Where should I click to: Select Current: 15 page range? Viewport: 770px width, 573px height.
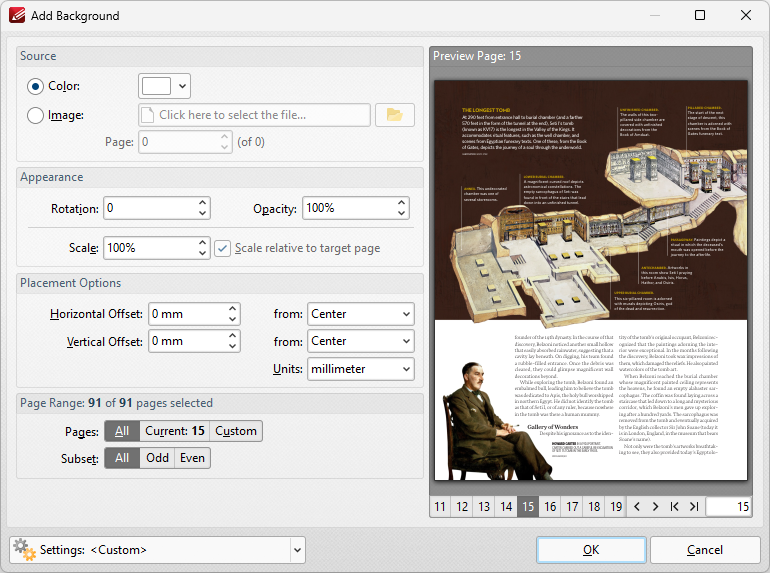coord(175,431)
